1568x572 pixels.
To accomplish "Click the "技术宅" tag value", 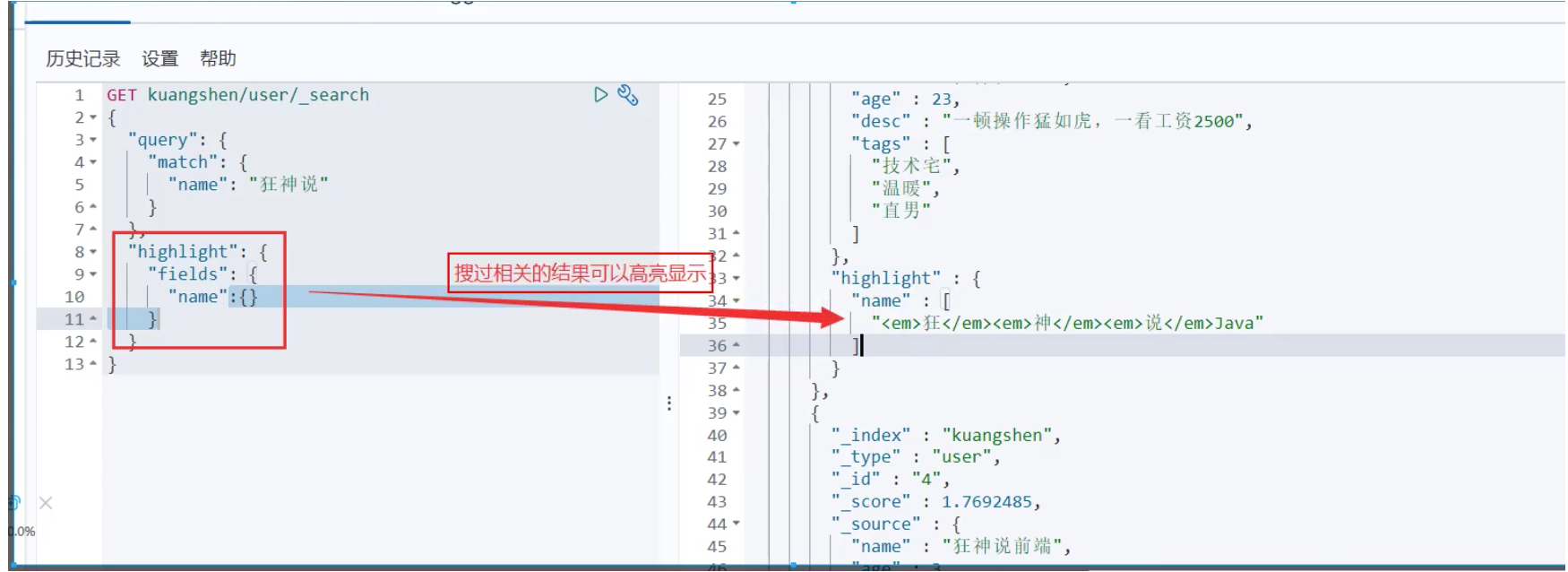I will 911,166.
